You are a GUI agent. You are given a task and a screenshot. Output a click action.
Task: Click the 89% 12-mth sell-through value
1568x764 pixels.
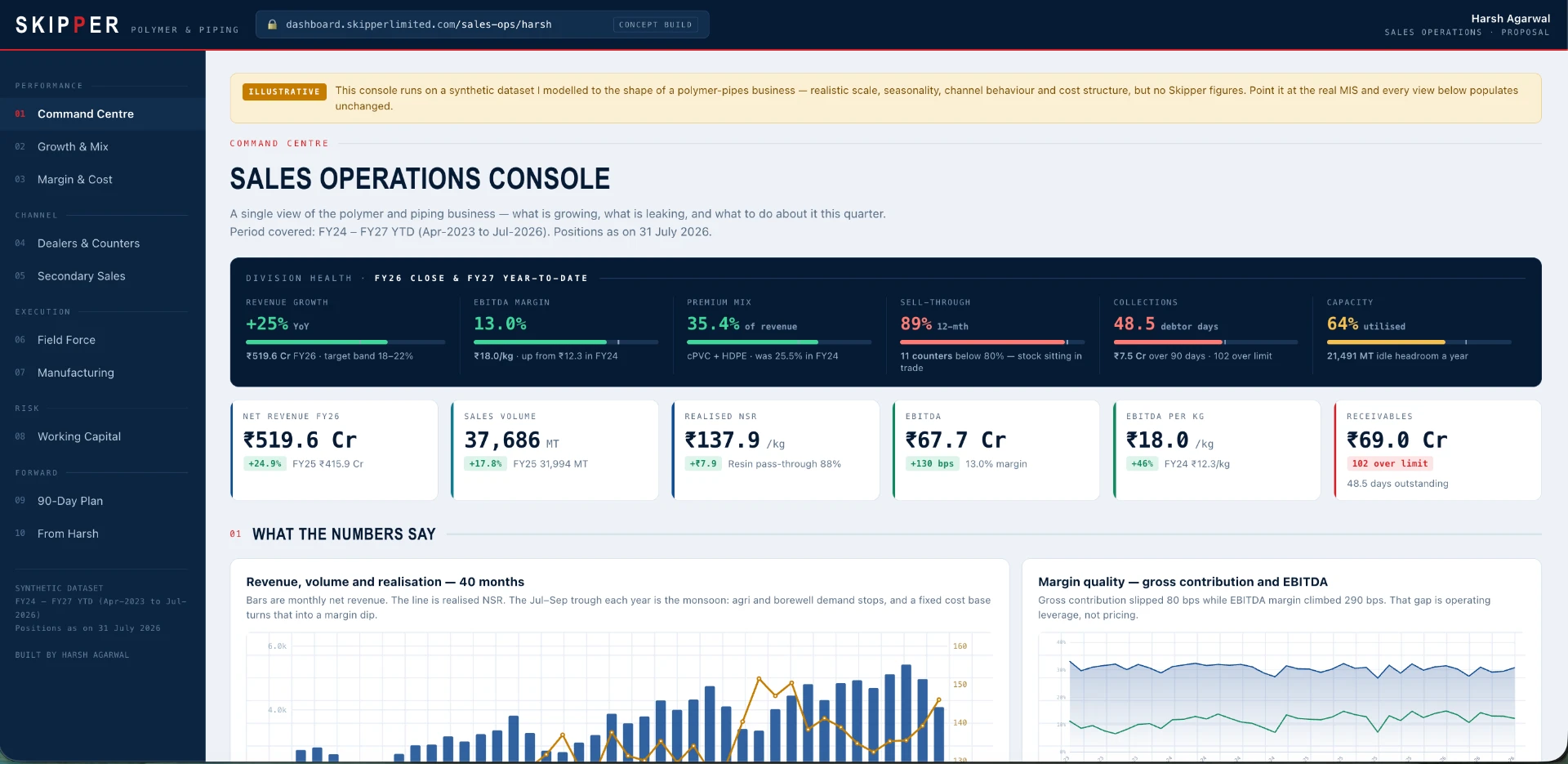point(934,324)
